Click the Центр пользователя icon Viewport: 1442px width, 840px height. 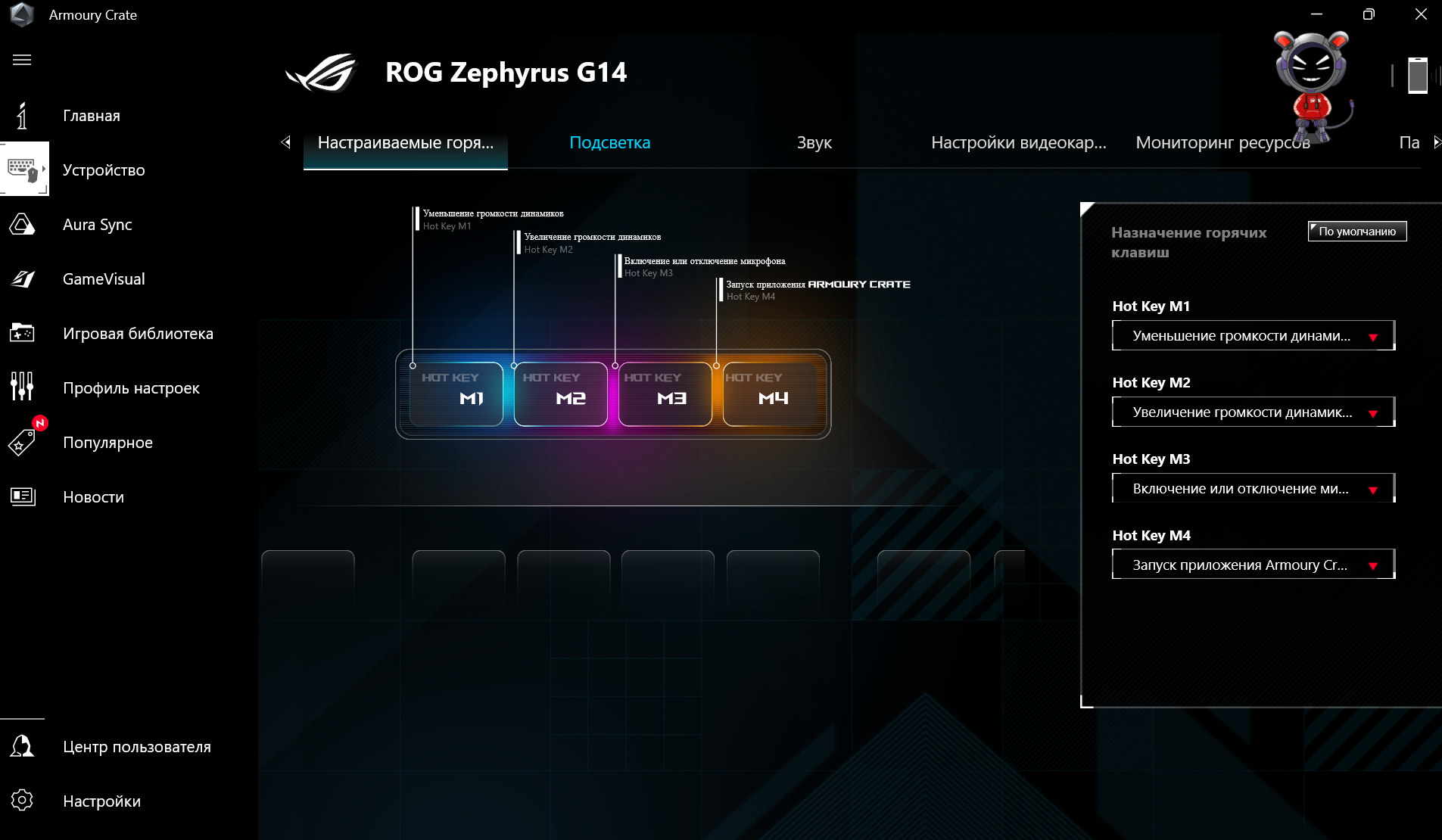click(x=22, y=746)
